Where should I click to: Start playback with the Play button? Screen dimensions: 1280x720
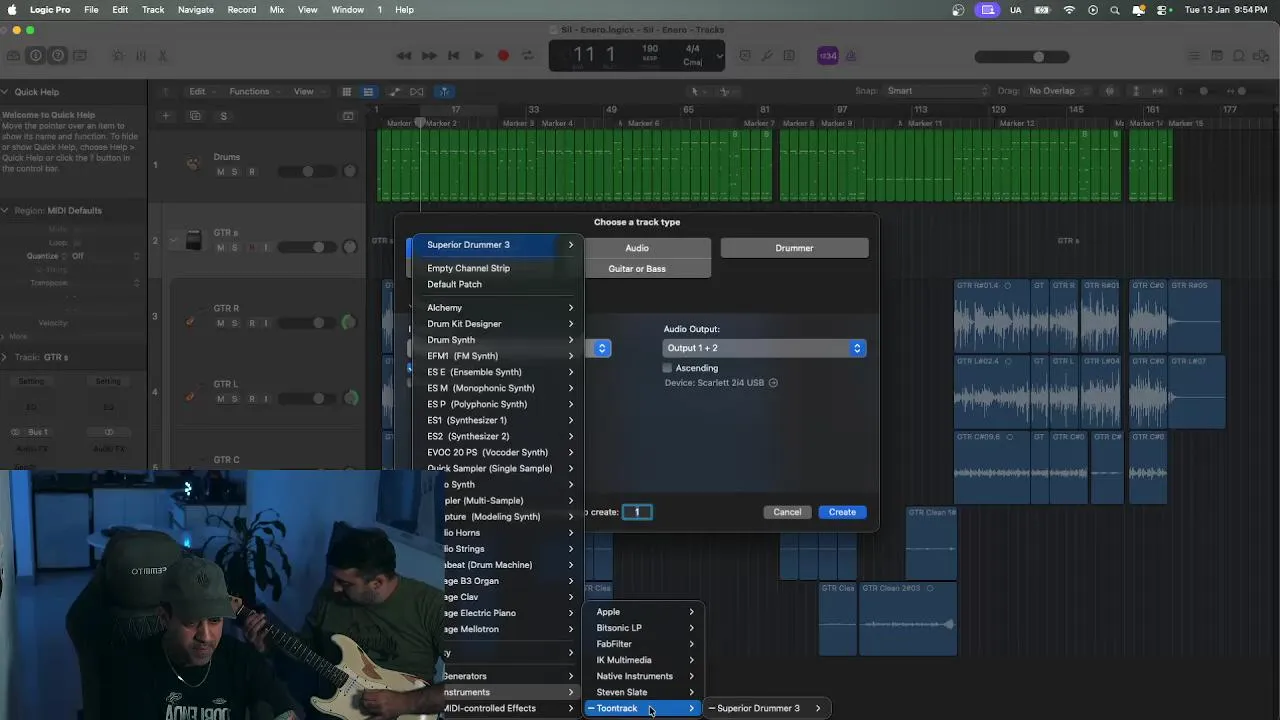pyautogui.click(x=478, y=56)
